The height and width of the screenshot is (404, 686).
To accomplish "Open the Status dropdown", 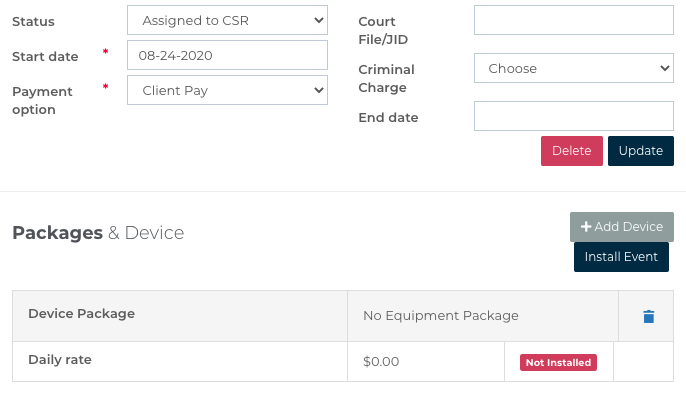I will click(227, 20).
